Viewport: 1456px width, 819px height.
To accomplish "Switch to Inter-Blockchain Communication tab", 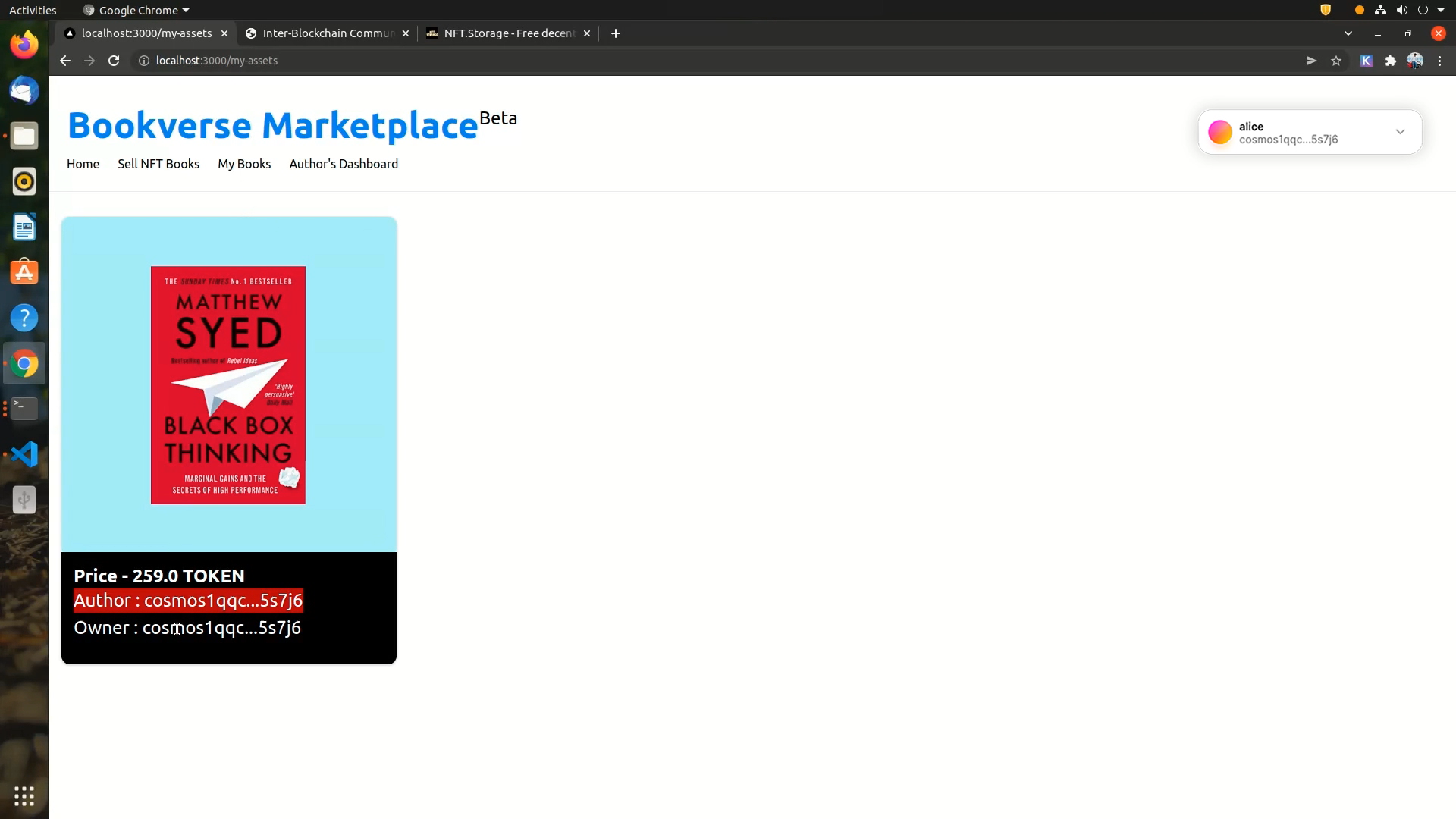I will tap(328, 33).
